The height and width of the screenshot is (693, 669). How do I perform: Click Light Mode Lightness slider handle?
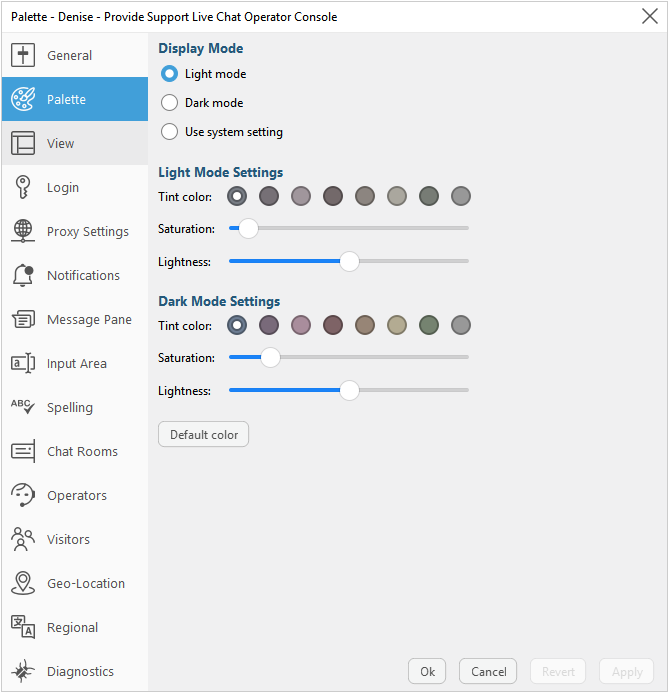(350, 261)
